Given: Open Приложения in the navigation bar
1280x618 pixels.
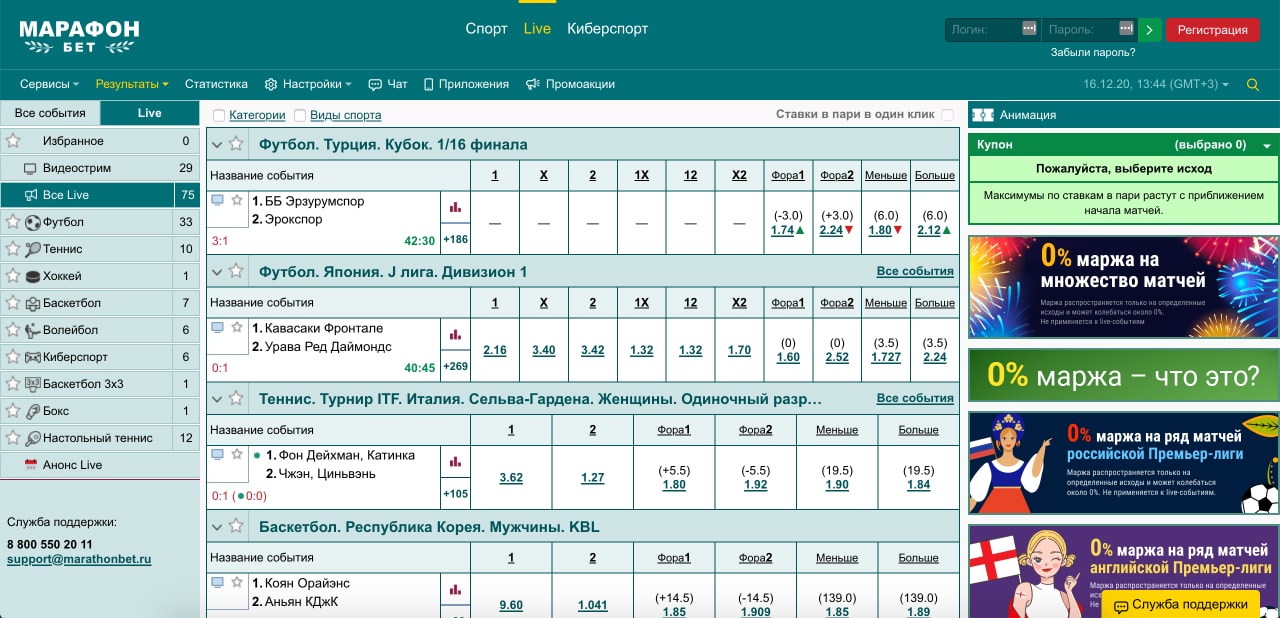Looking at the screenshot, I should [x=466, y=85].
